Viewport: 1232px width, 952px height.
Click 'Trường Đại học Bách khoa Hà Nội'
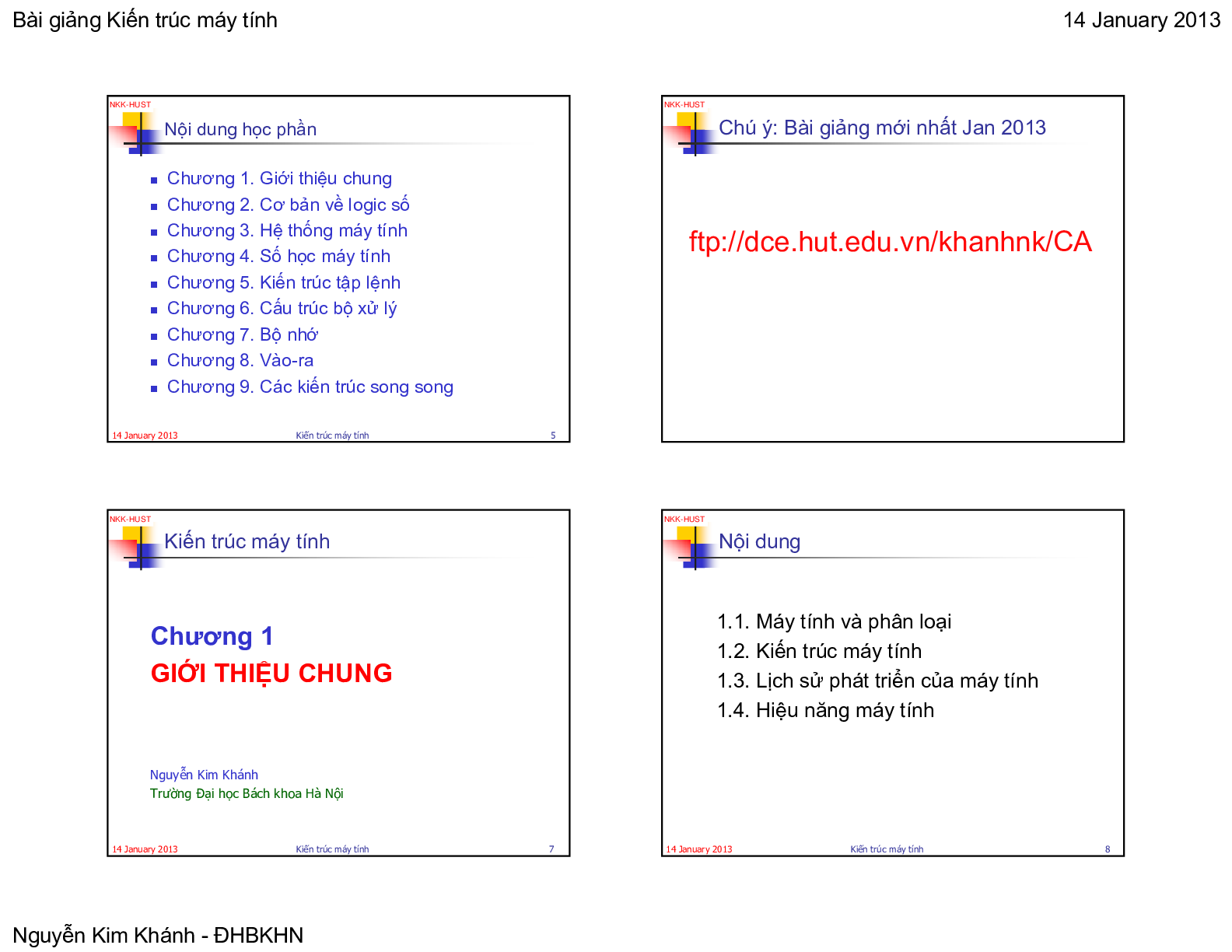point(247,793)
